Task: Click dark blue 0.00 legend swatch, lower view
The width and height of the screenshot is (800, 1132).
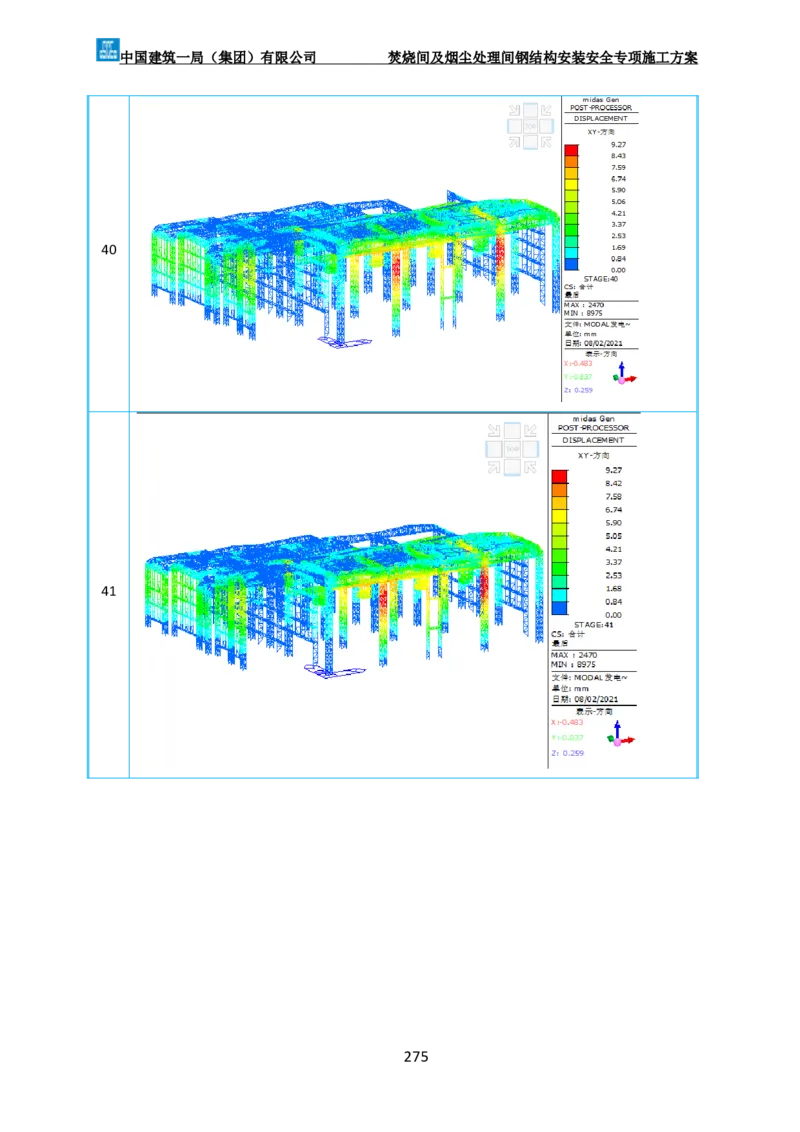Action: (x=559, y=608)
